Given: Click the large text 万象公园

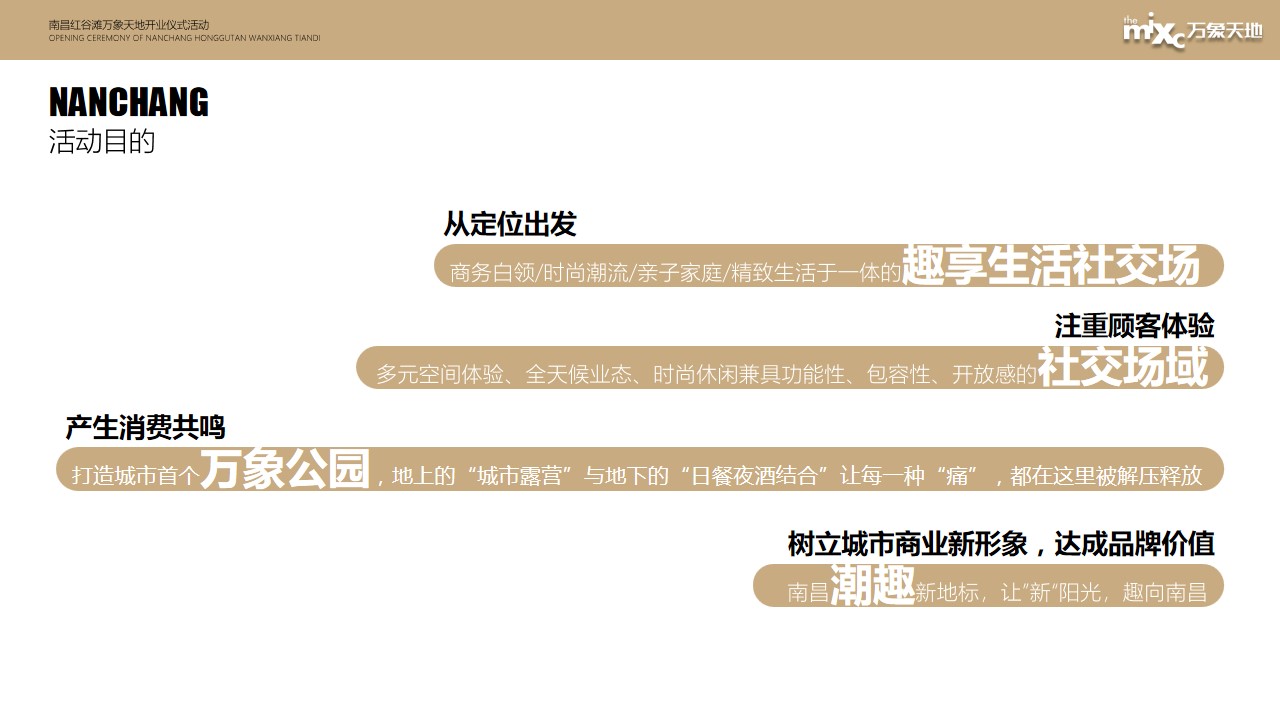Looking at the screenshot, I should (x=286, y=469).
